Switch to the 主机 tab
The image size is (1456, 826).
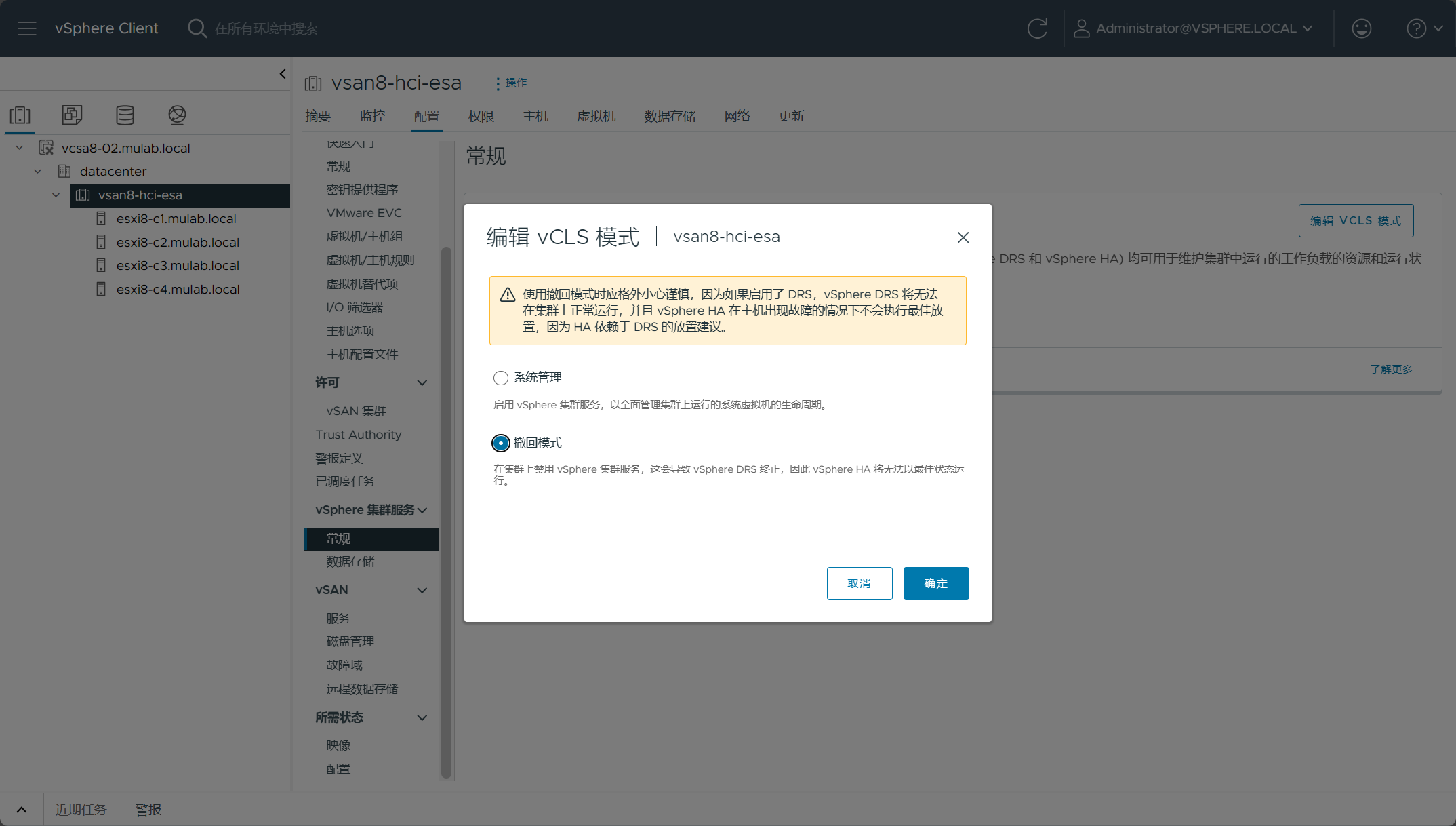535,116
